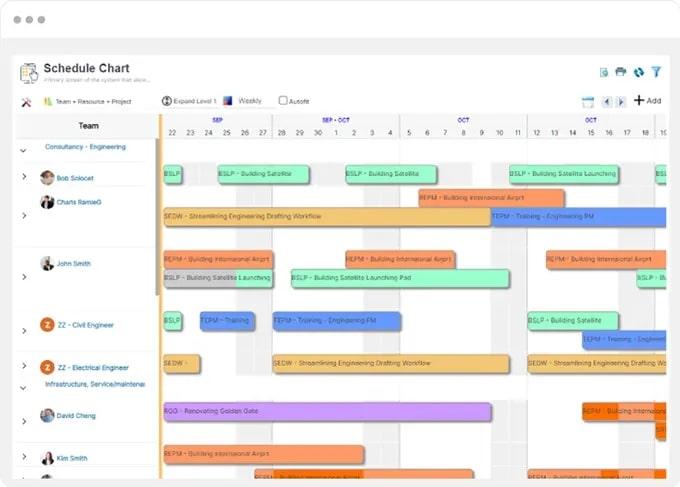Image resolution: width=680 pixels, height=487 pixels.
Task: Click Bob Solocet's avatar
Action: tap(47, 177)
